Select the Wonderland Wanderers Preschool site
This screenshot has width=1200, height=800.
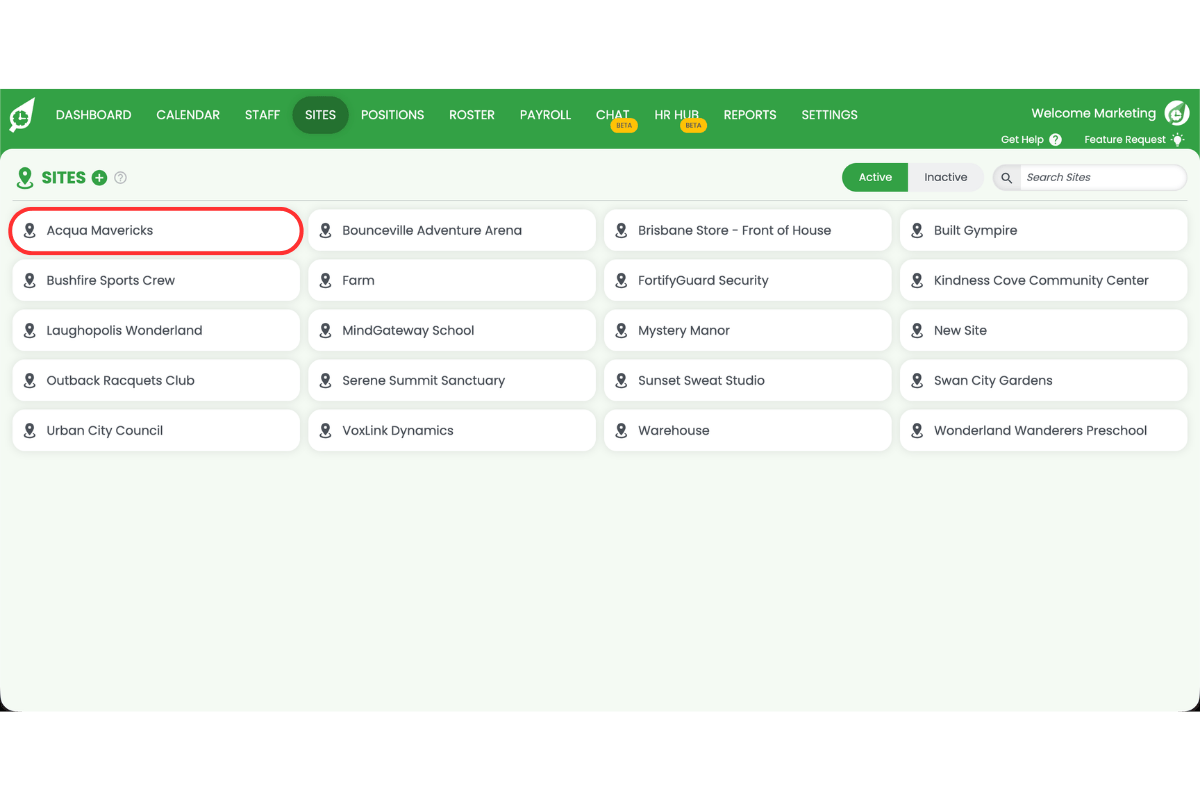coord(1043,430)
